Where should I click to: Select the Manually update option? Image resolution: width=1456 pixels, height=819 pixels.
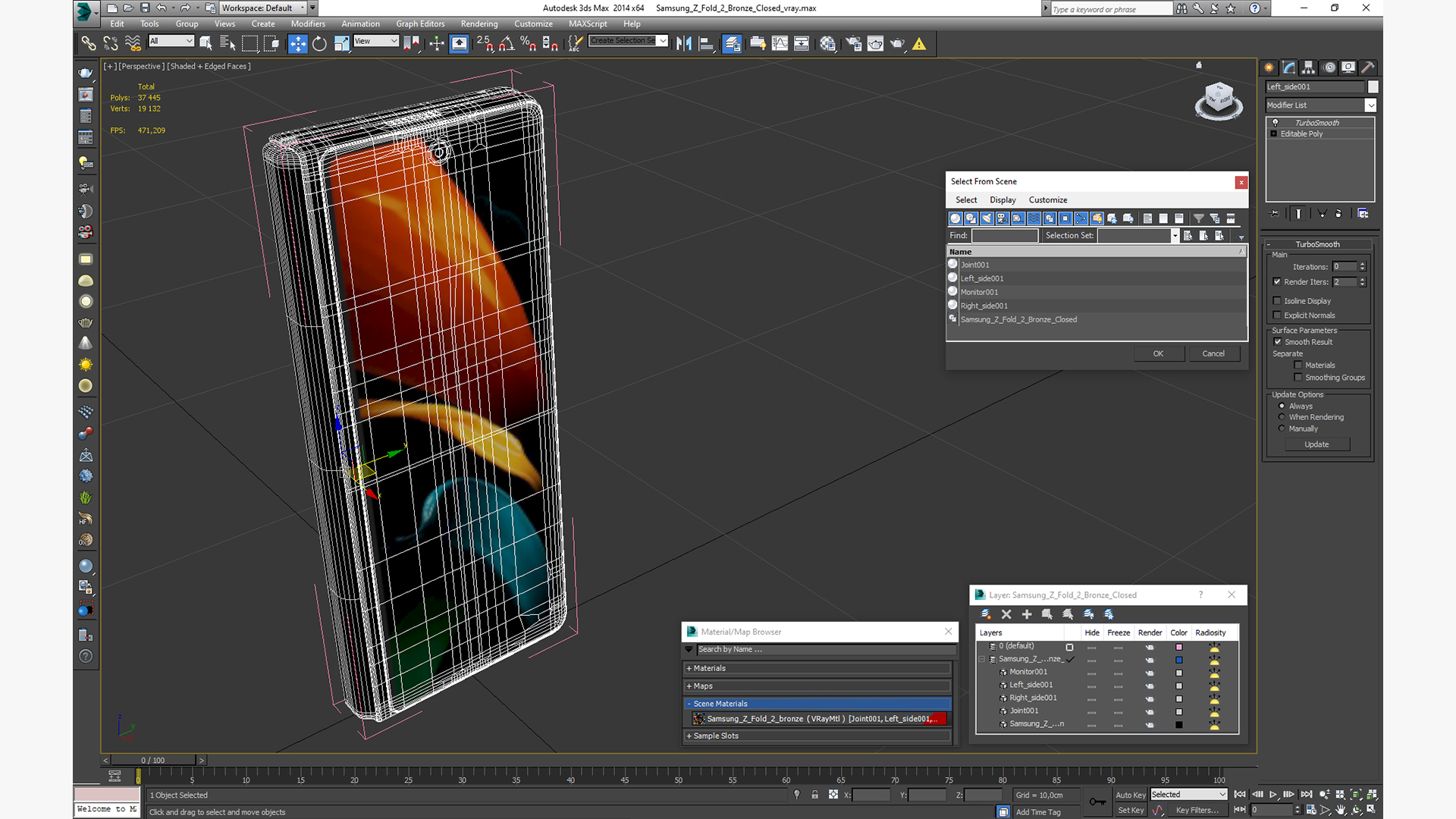[1282, 428]
